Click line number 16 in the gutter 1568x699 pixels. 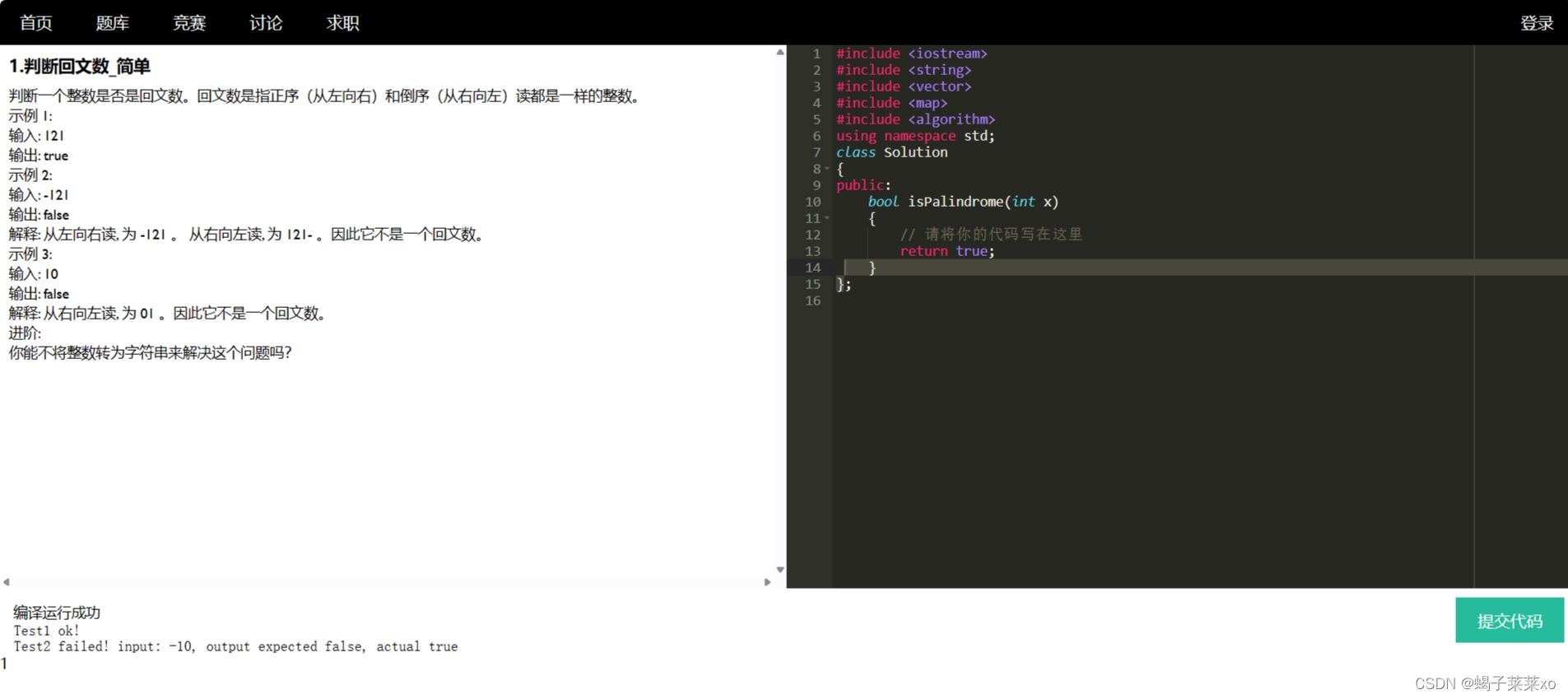(x=813, y=301)
